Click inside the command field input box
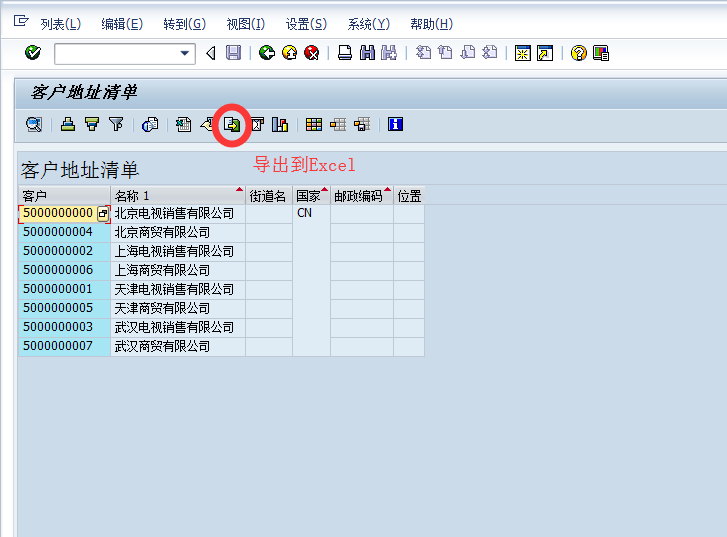Screen dimensions: 727x537 pos(117,53)
